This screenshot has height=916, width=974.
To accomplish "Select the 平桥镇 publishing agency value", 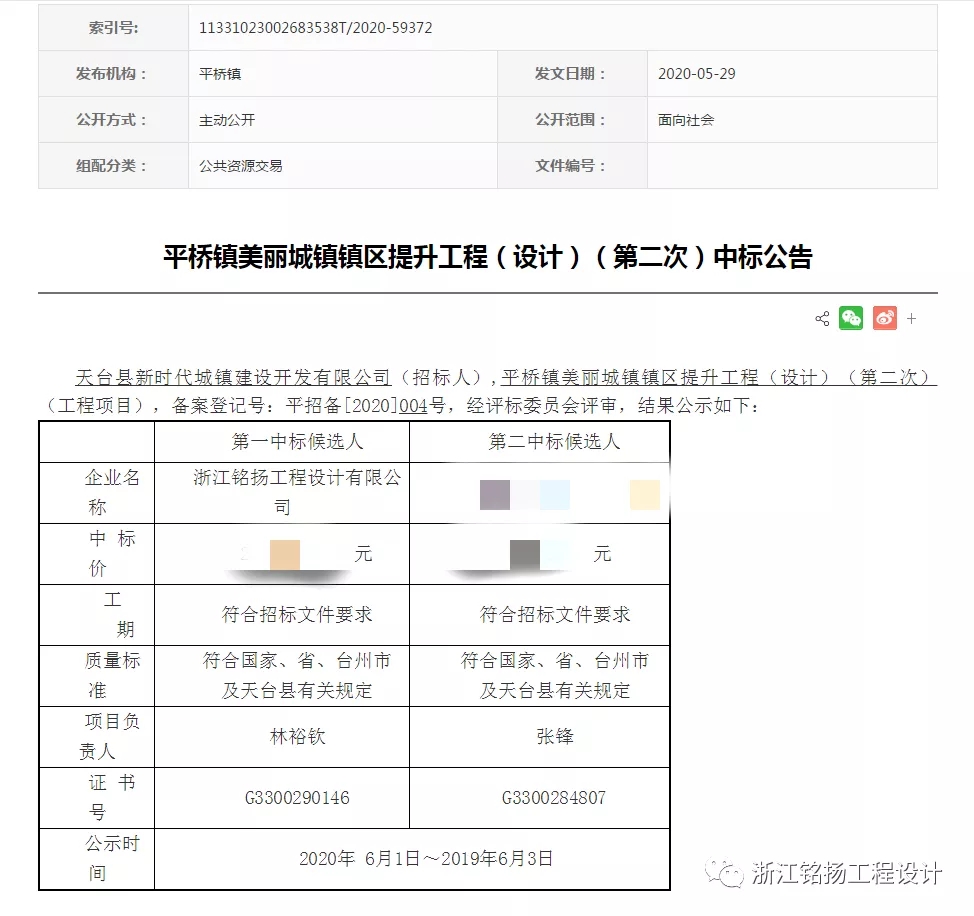I will pyautogui.click(x=220, y=74).
